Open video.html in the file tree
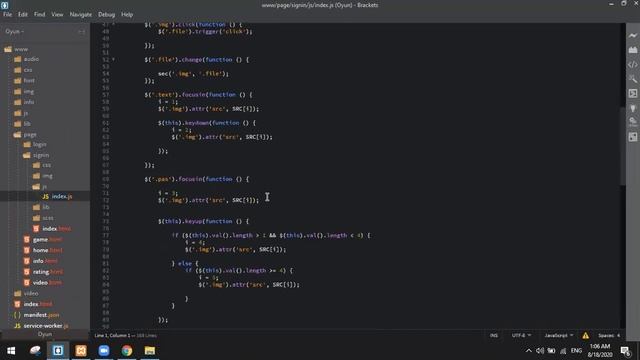640x360 pixels. coord(47,282)
